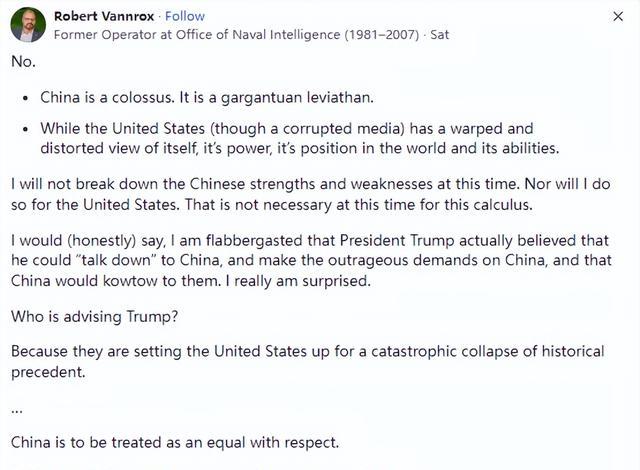Viewport: 640px width, 470px height.
Task: Open the Robert Vannrox author name link
Action: 106,16
